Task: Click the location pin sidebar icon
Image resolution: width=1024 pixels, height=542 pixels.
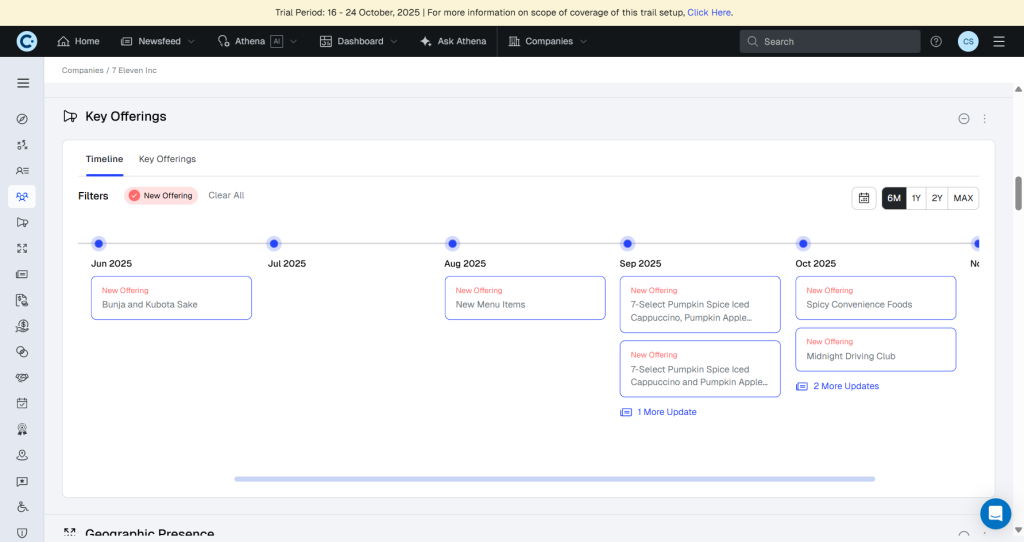Action: [22, 455]
